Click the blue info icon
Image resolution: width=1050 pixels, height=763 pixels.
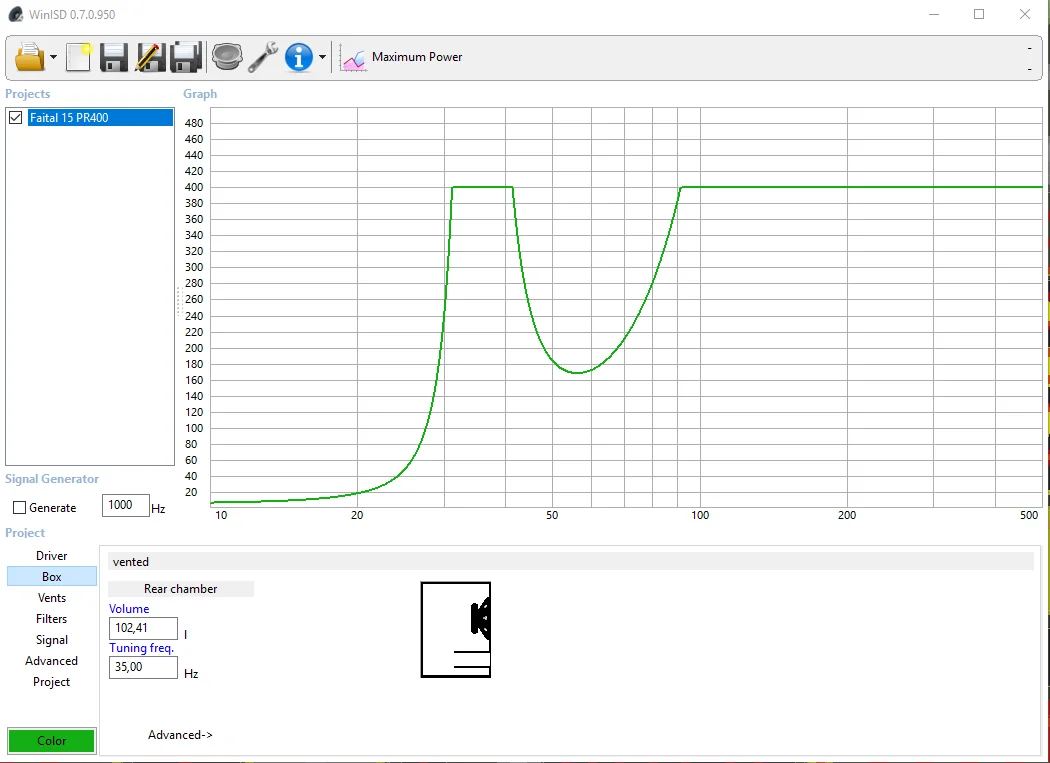click(299, 57)
